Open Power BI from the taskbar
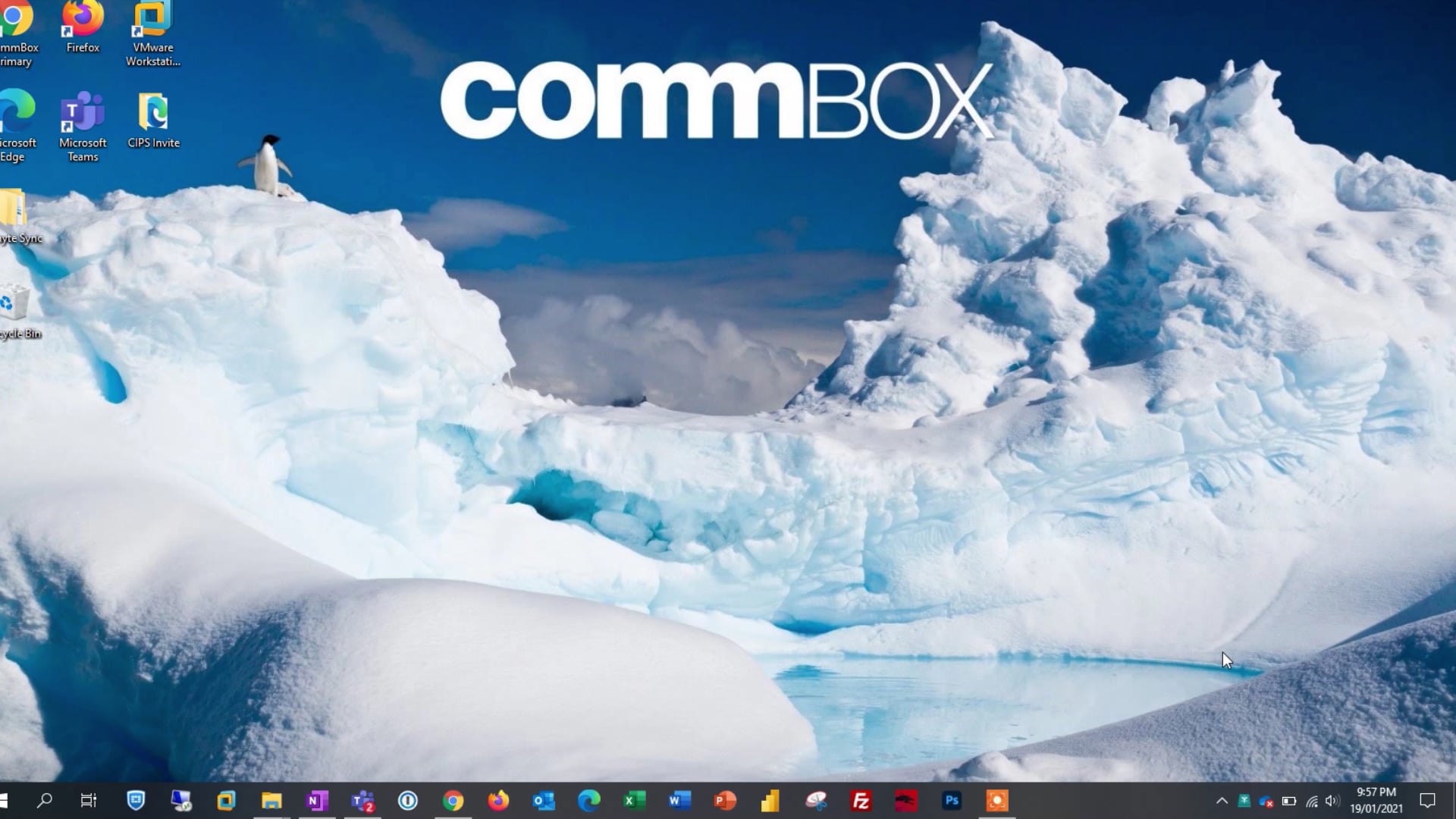Screen dimensions: 1456x819 [770, 800]
